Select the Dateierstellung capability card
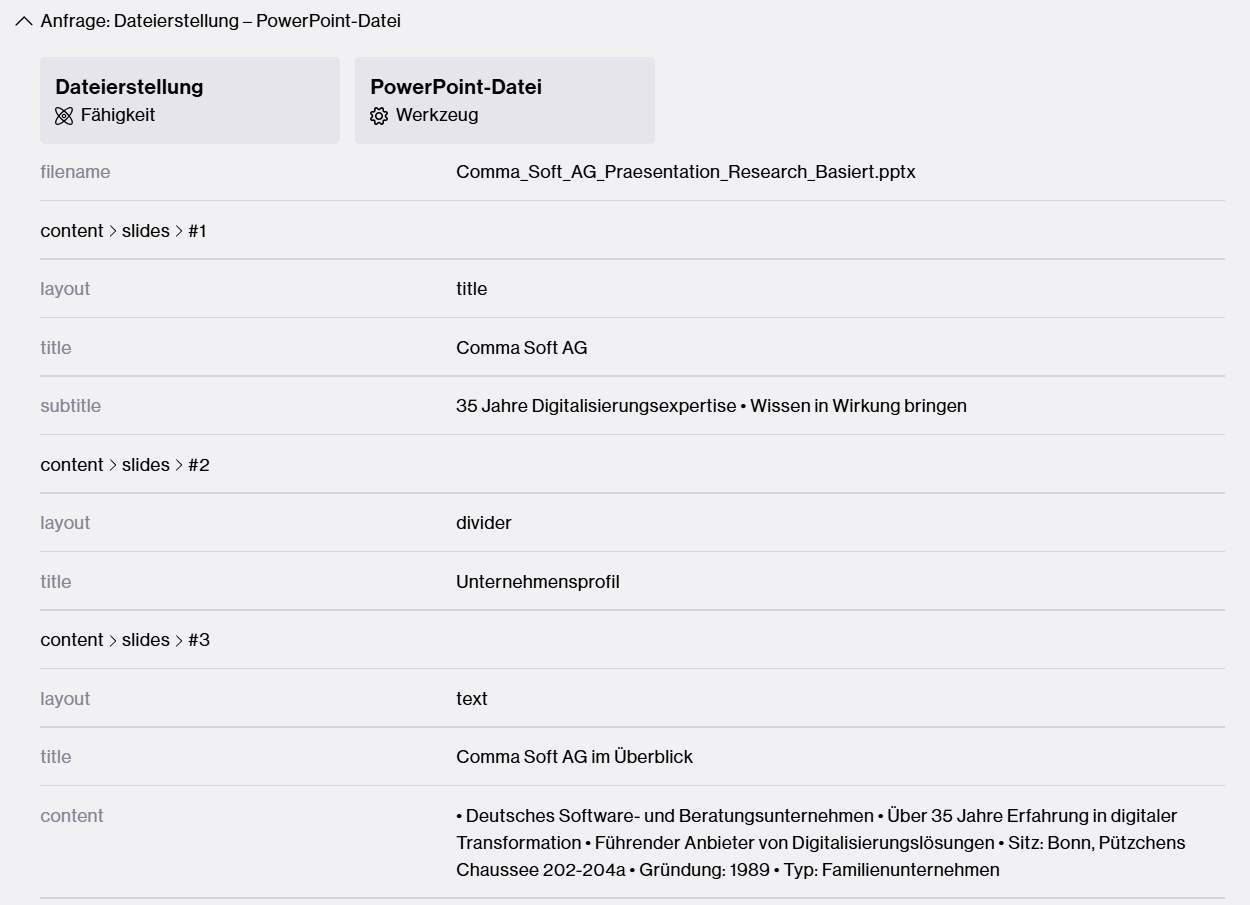 tap(189, 100)
